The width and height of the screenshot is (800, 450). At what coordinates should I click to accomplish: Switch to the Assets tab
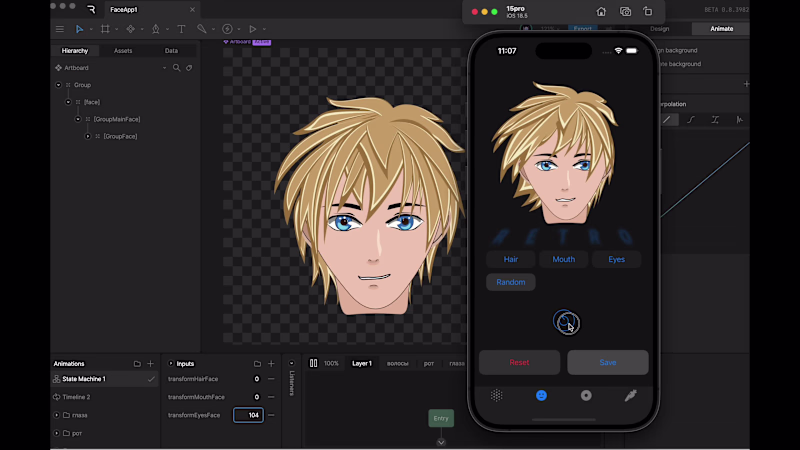123,51
